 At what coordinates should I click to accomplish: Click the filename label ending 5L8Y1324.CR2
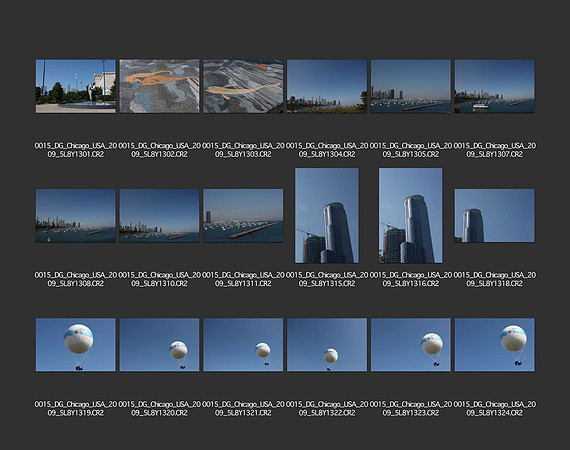pos(494,409)
